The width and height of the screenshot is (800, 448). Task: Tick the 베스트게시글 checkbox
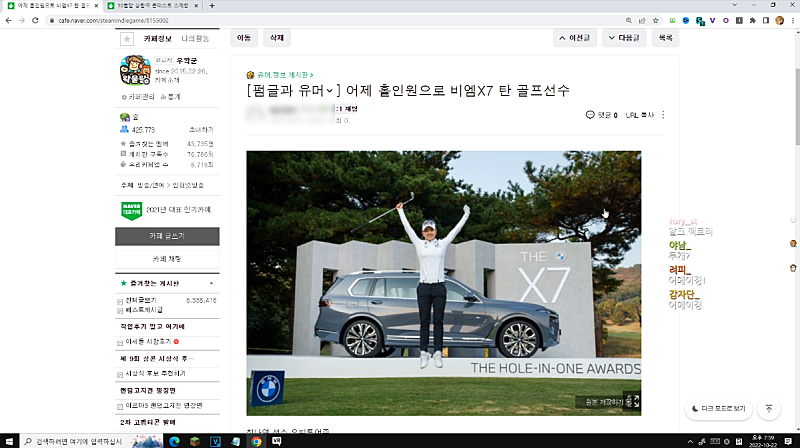(121, 311)
